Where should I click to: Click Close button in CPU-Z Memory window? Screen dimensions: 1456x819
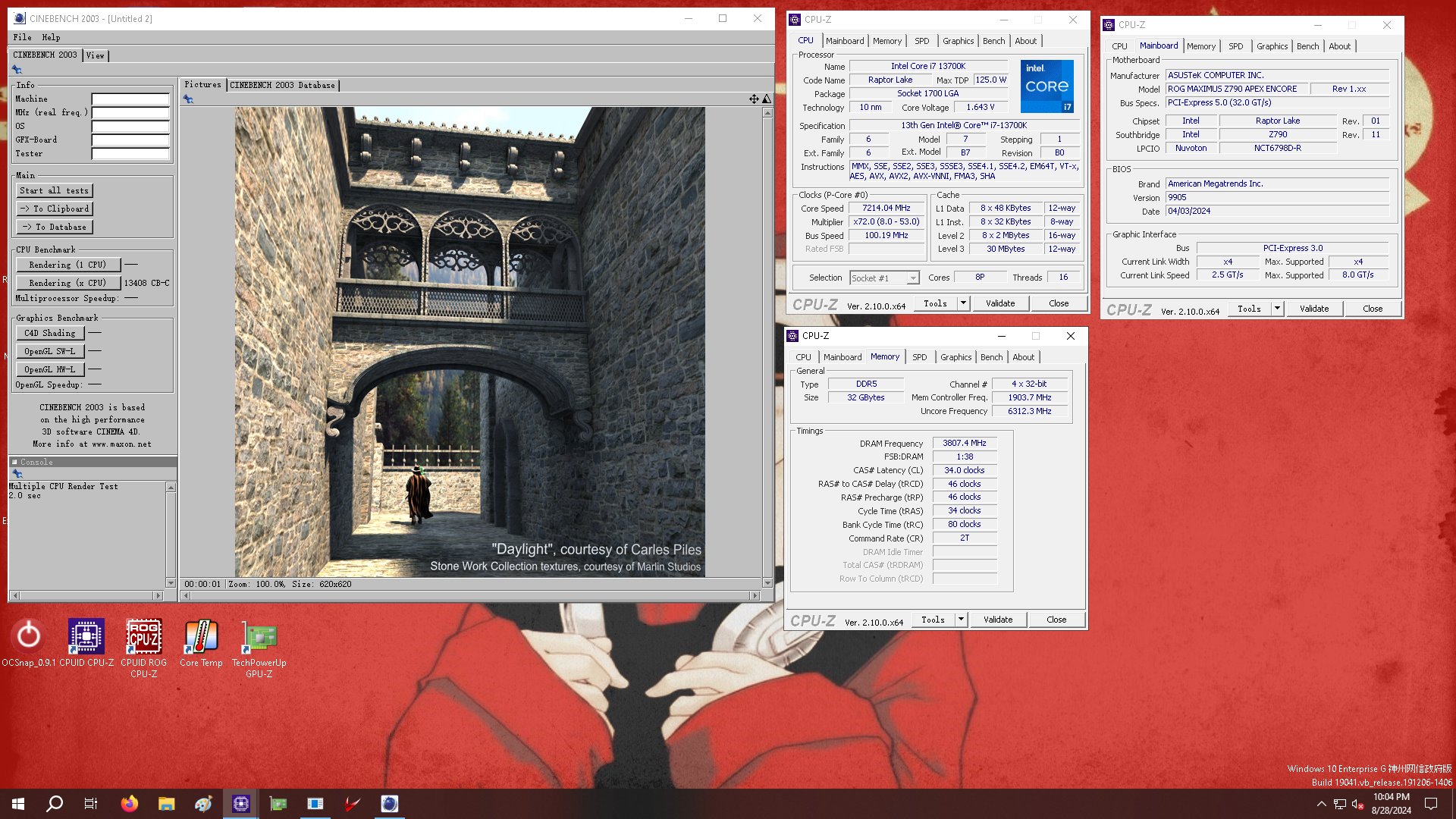pos(1056,620)
